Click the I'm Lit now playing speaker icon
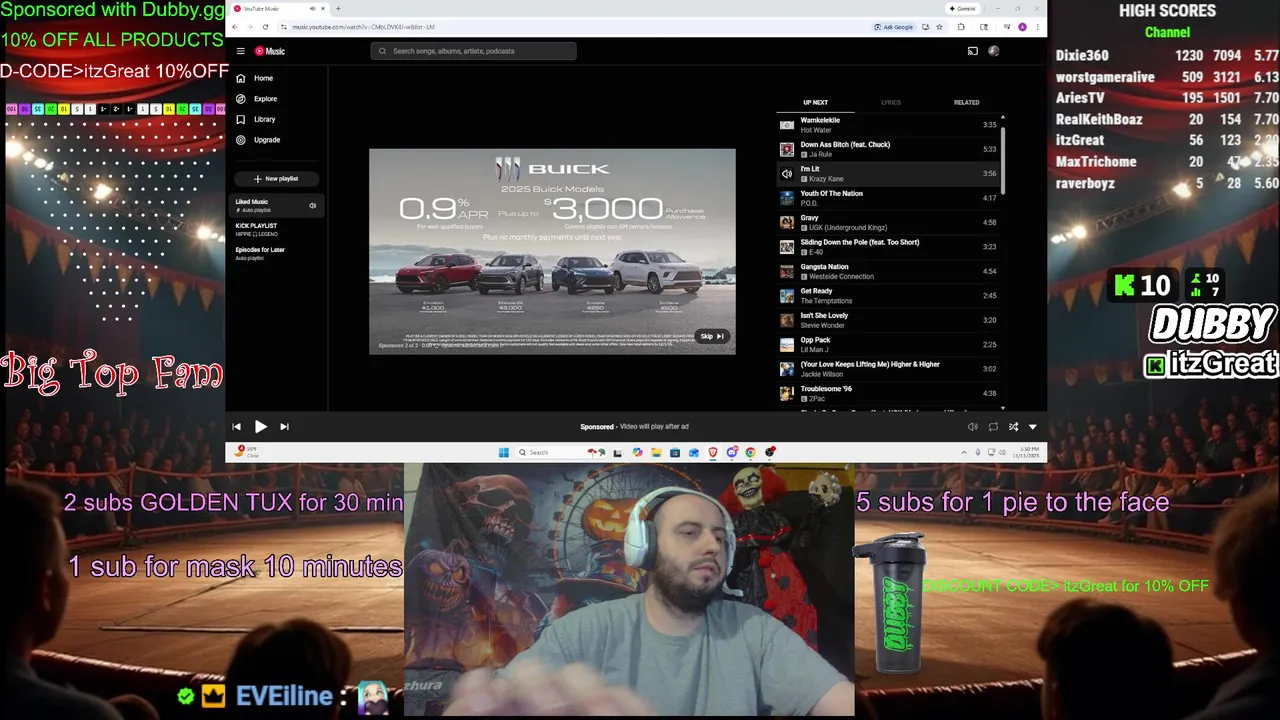Image resolution: width=1280 pixels, height=720 pixels. [787, 174]
